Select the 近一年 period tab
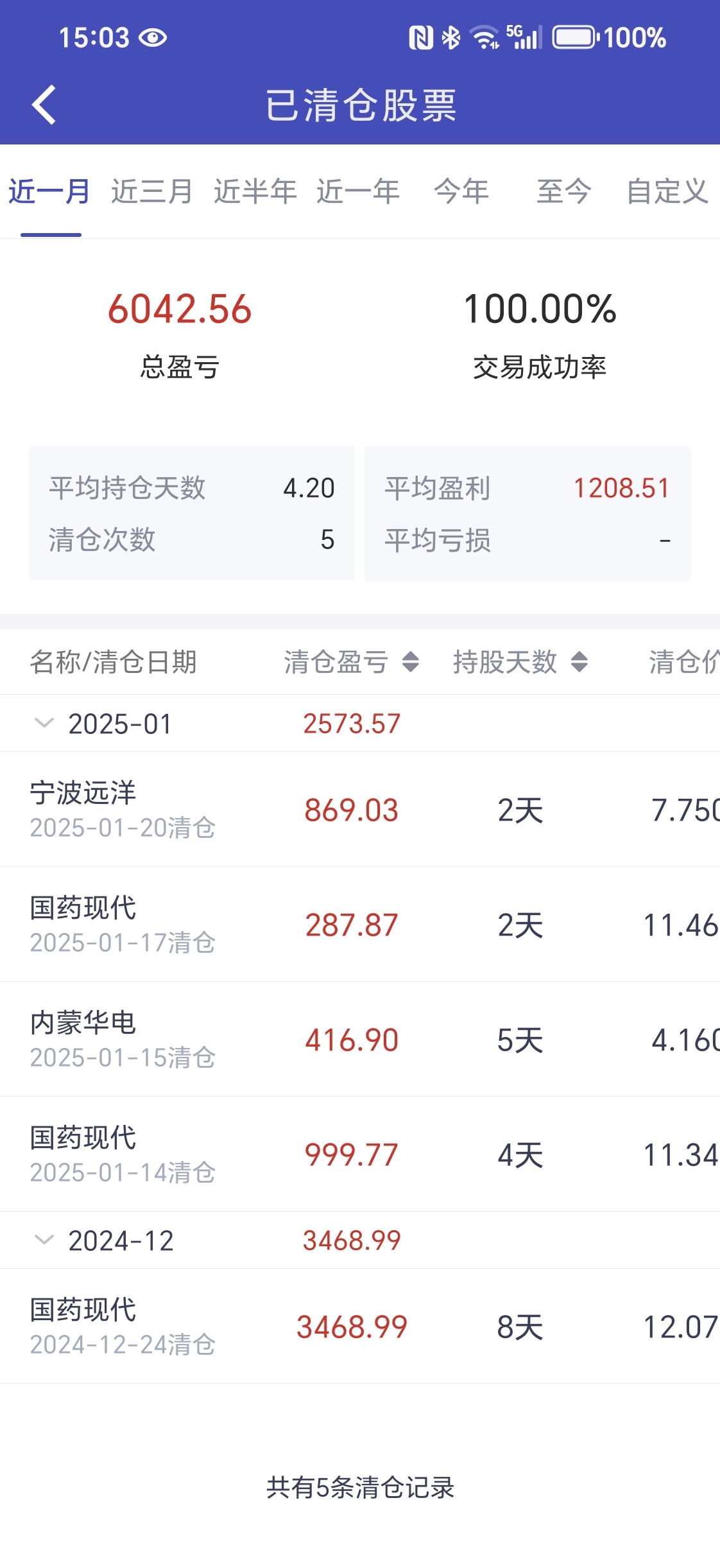720x1568 pixels. point(358,191)
